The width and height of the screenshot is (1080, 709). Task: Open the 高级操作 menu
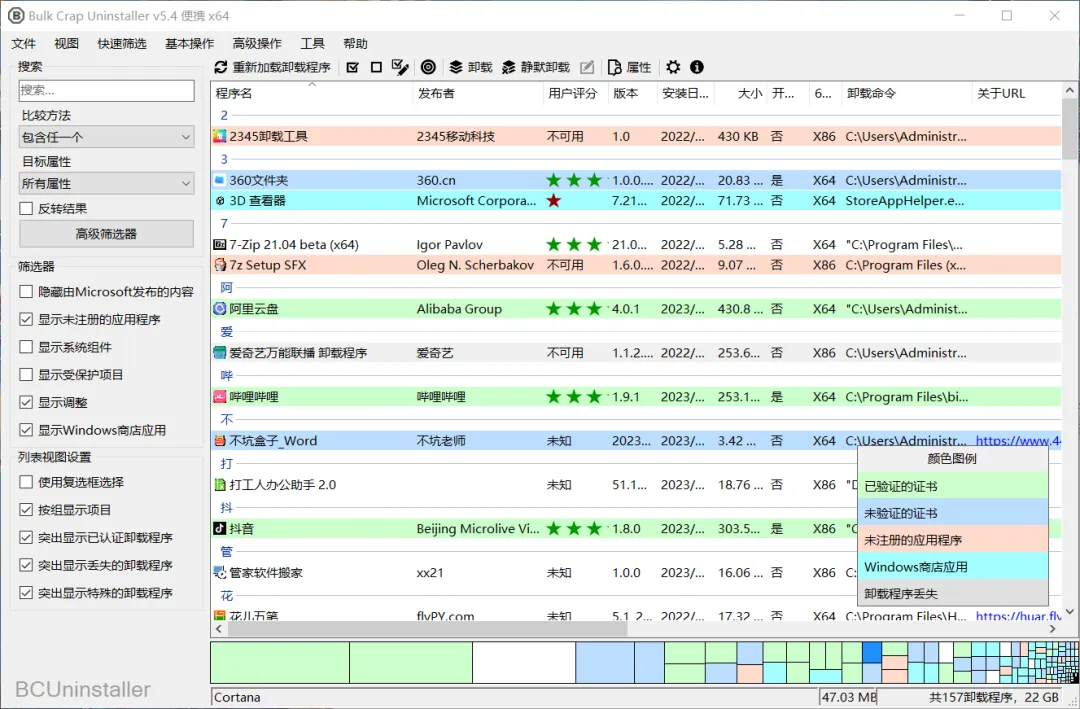pyautogui.click(x=257, y=43)
